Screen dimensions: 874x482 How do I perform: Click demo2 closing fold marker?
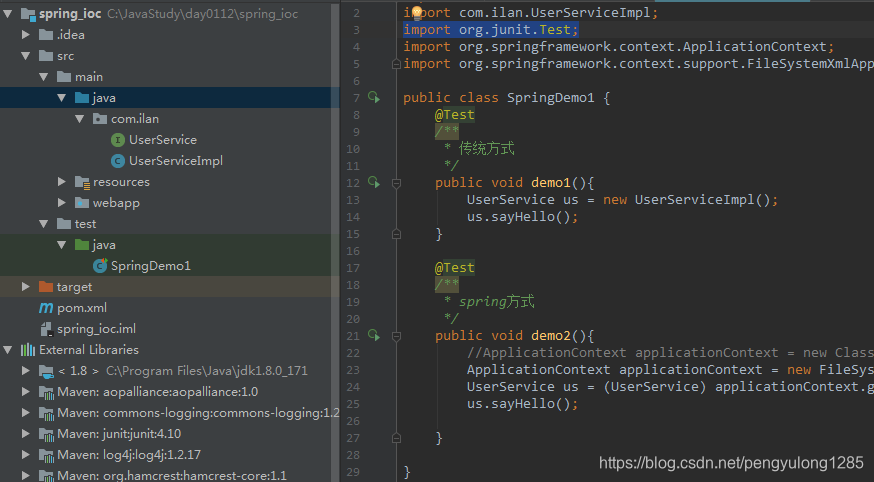pos(396,438)
